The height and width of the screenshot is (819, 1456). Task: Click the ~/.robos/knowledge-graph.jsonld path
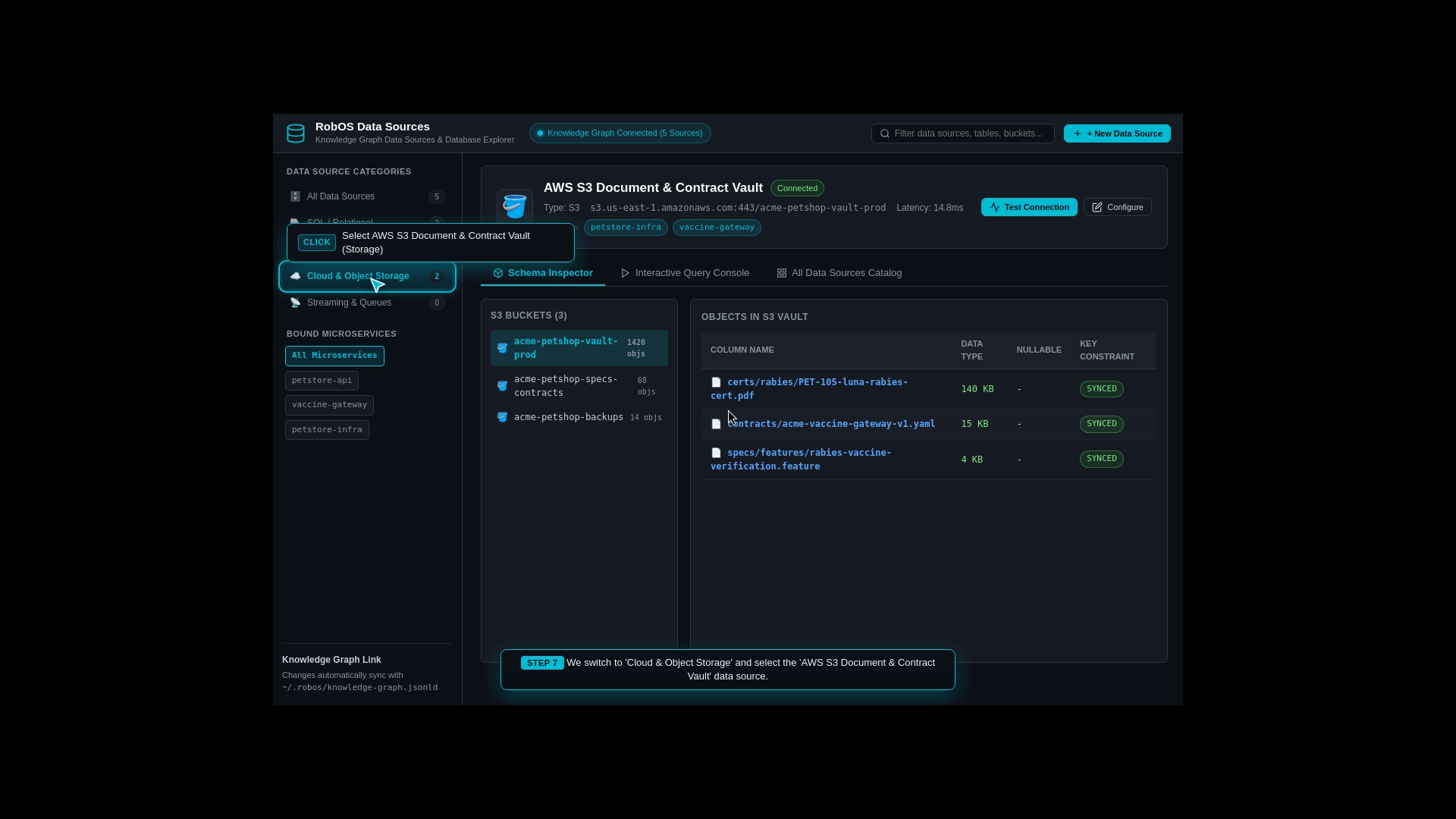[359, 688]
